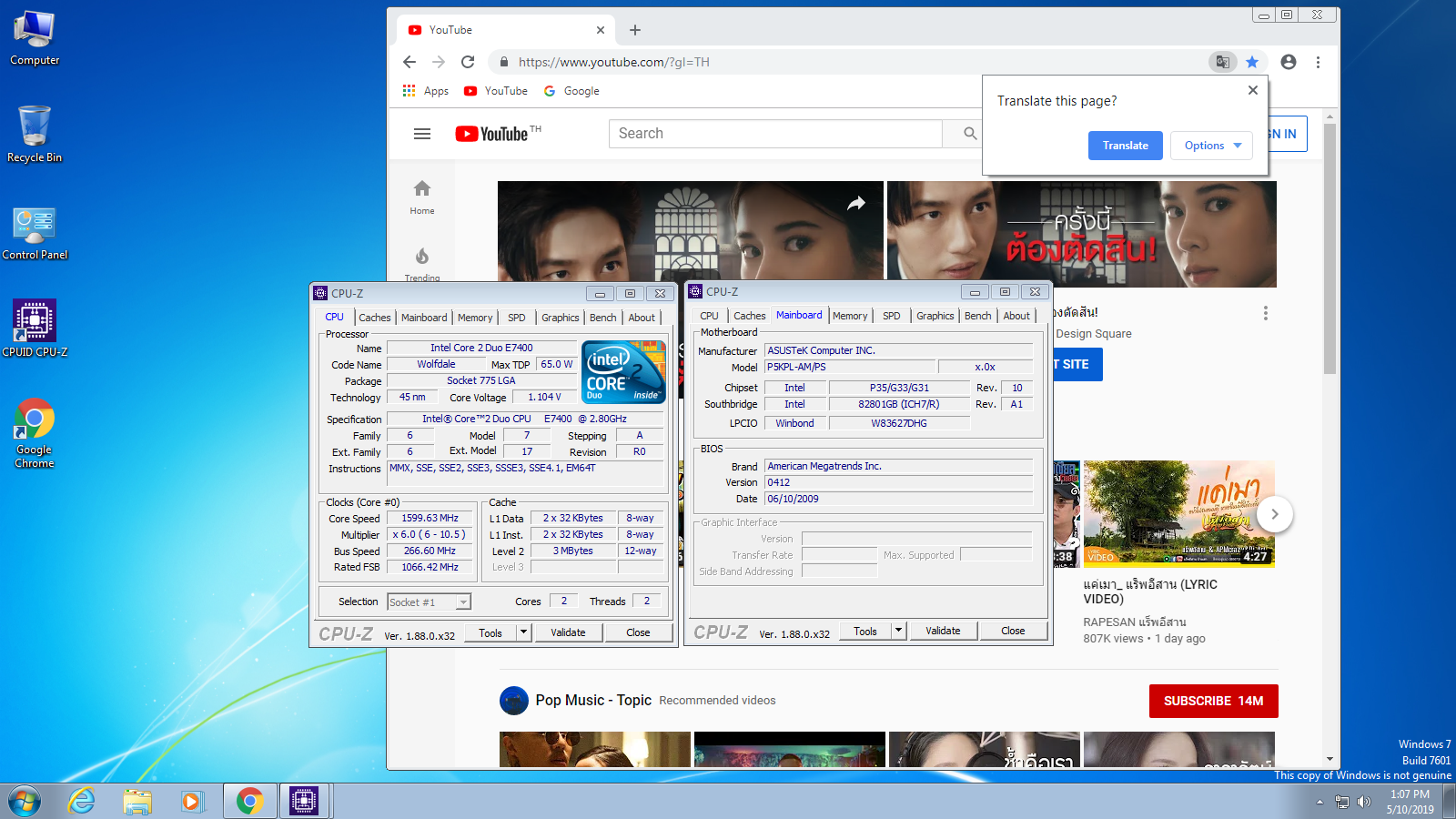Open the Chrome profile account icon
Screen dimensions: 1456x819
[1289, 62]
